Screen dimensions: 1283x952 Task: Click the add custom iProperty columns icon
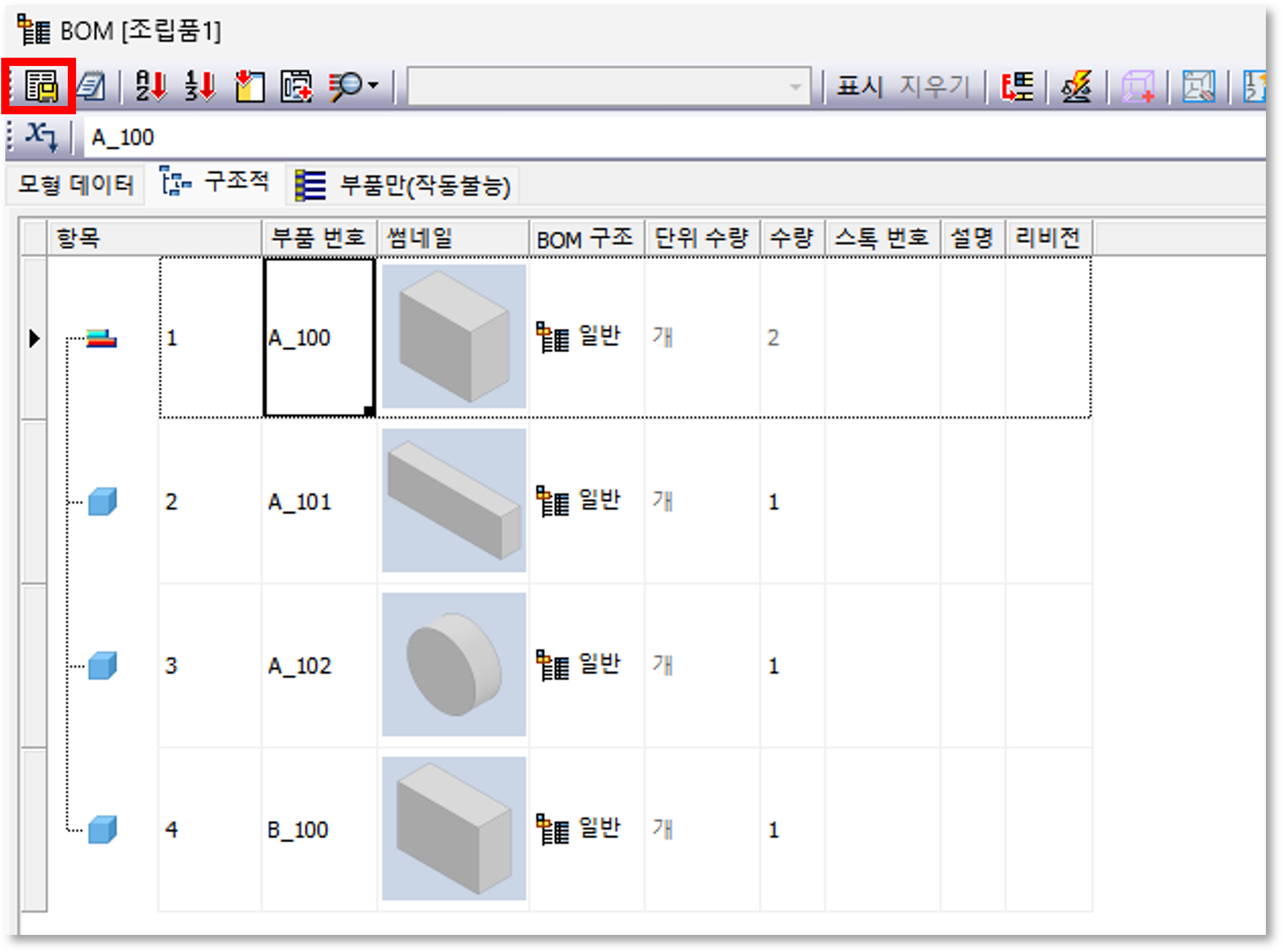pos(296,87)
